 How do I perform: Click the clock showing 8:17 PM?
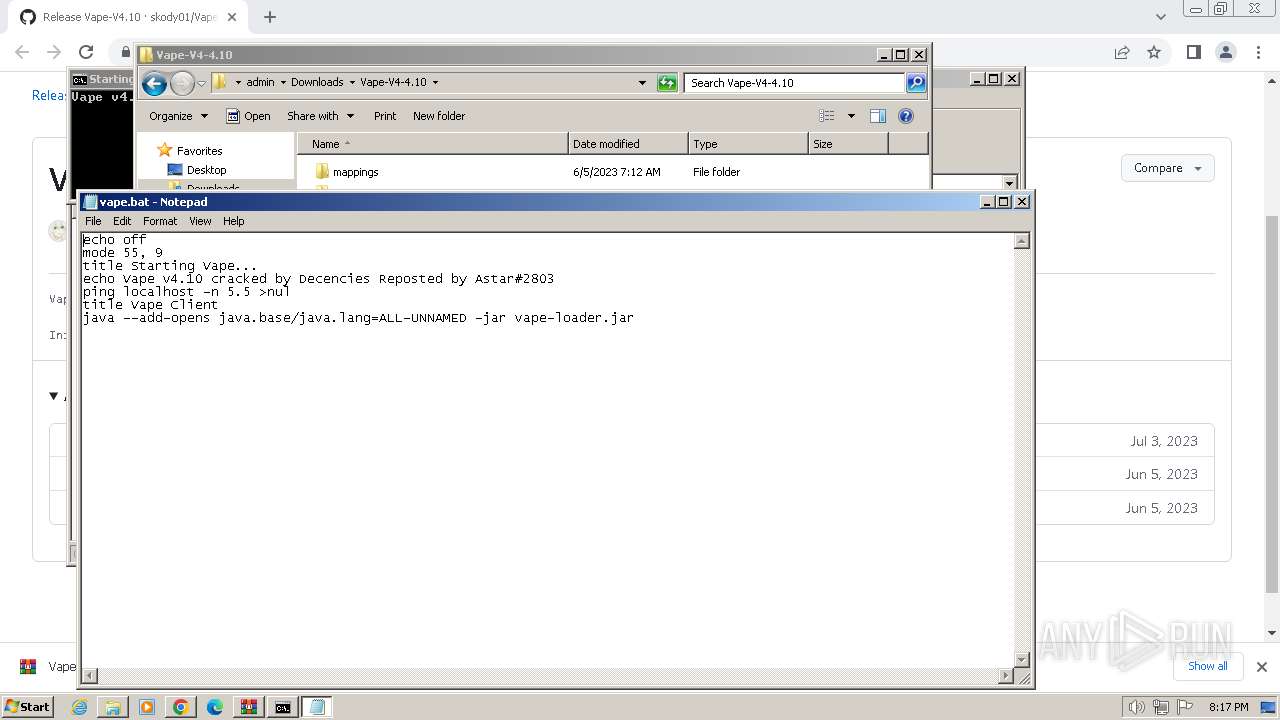[x=1228, y=707]
